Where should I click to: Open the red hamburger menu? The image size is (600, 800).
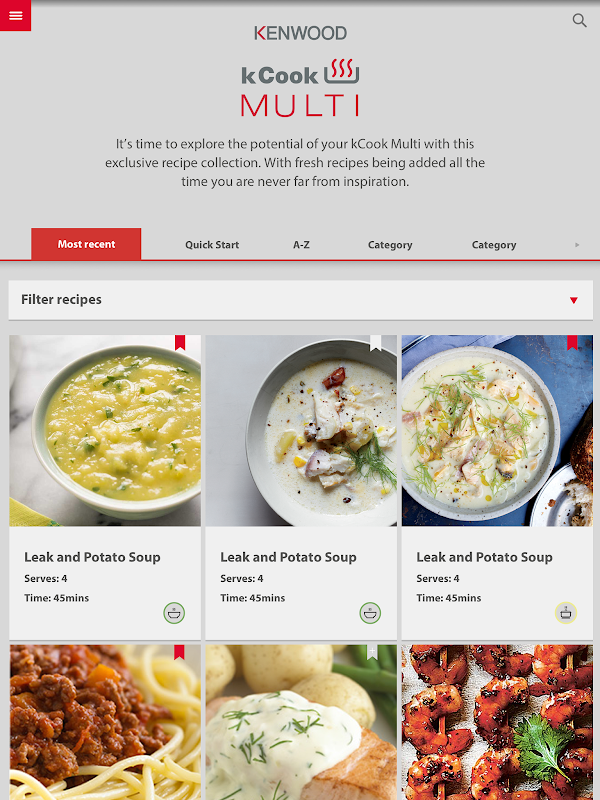tap(15, 15)
